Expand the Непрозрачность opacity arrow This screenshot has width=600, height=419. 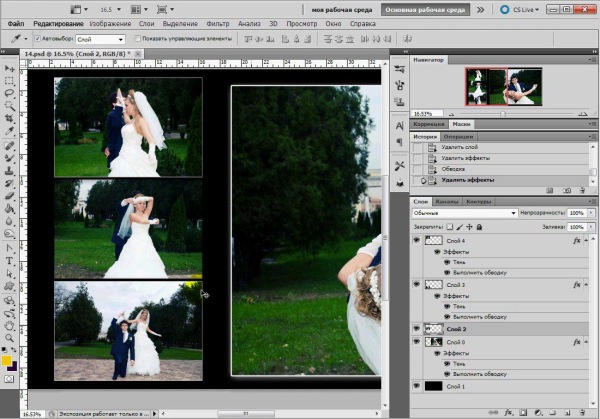click(x=590, y=214)
